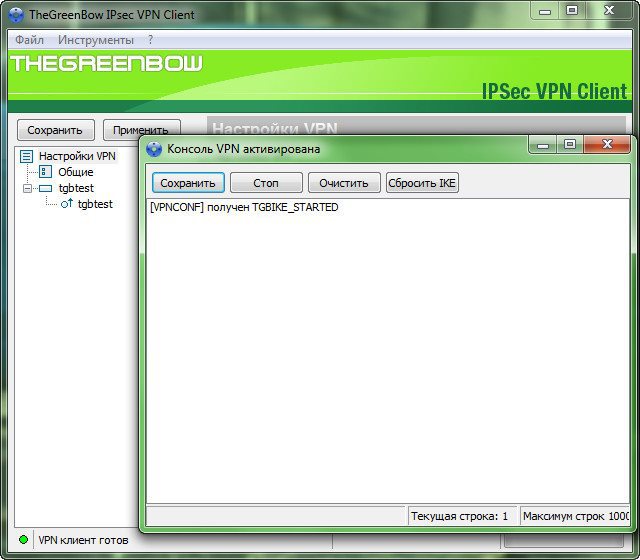The width and height of the screenshot is (640, 560).
Task: Open the ? help menu
Action: pos(150,40)
